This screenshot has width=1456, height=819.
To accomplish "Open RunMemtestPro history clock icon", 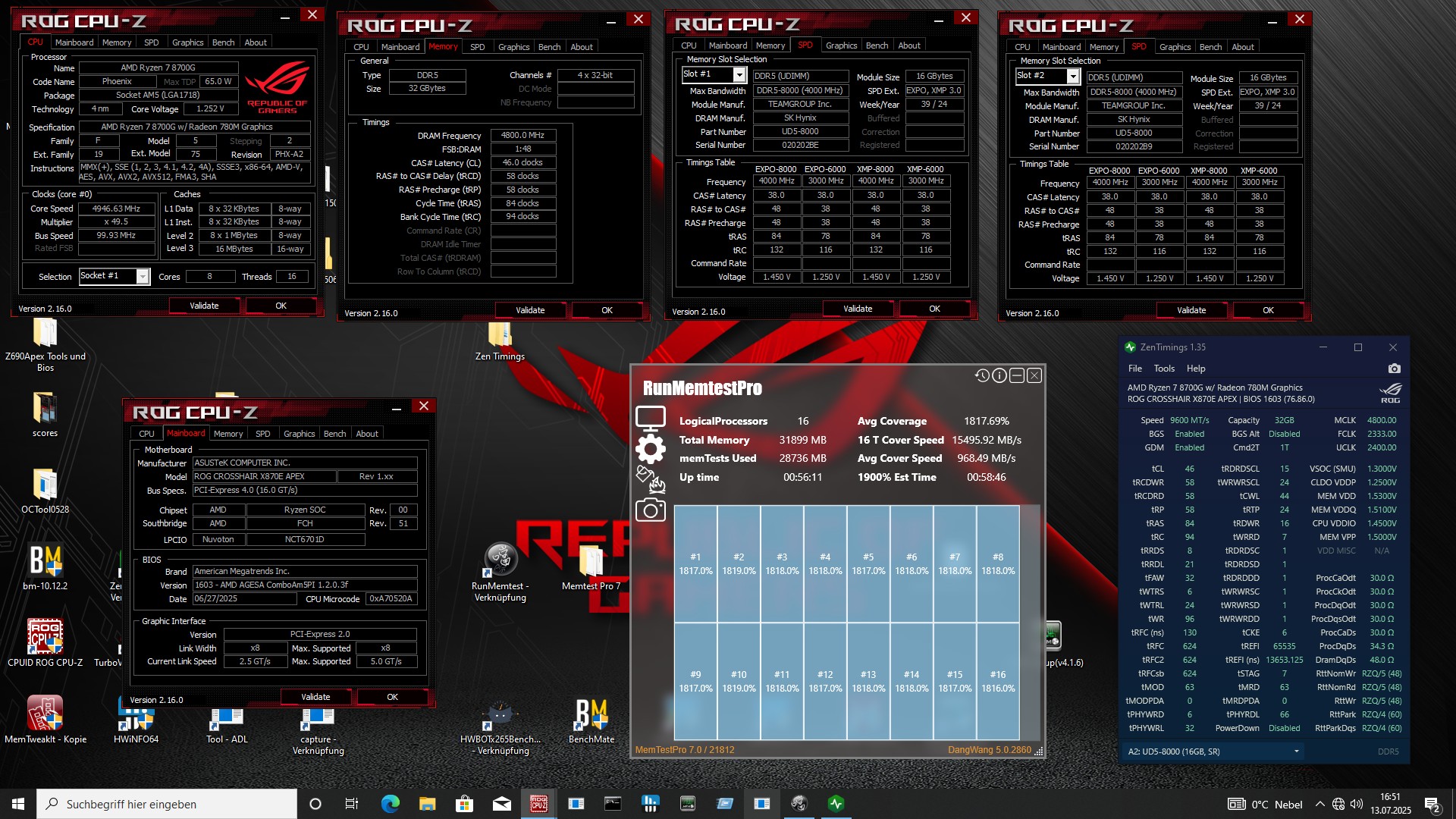I will click(x=982, y=375).
